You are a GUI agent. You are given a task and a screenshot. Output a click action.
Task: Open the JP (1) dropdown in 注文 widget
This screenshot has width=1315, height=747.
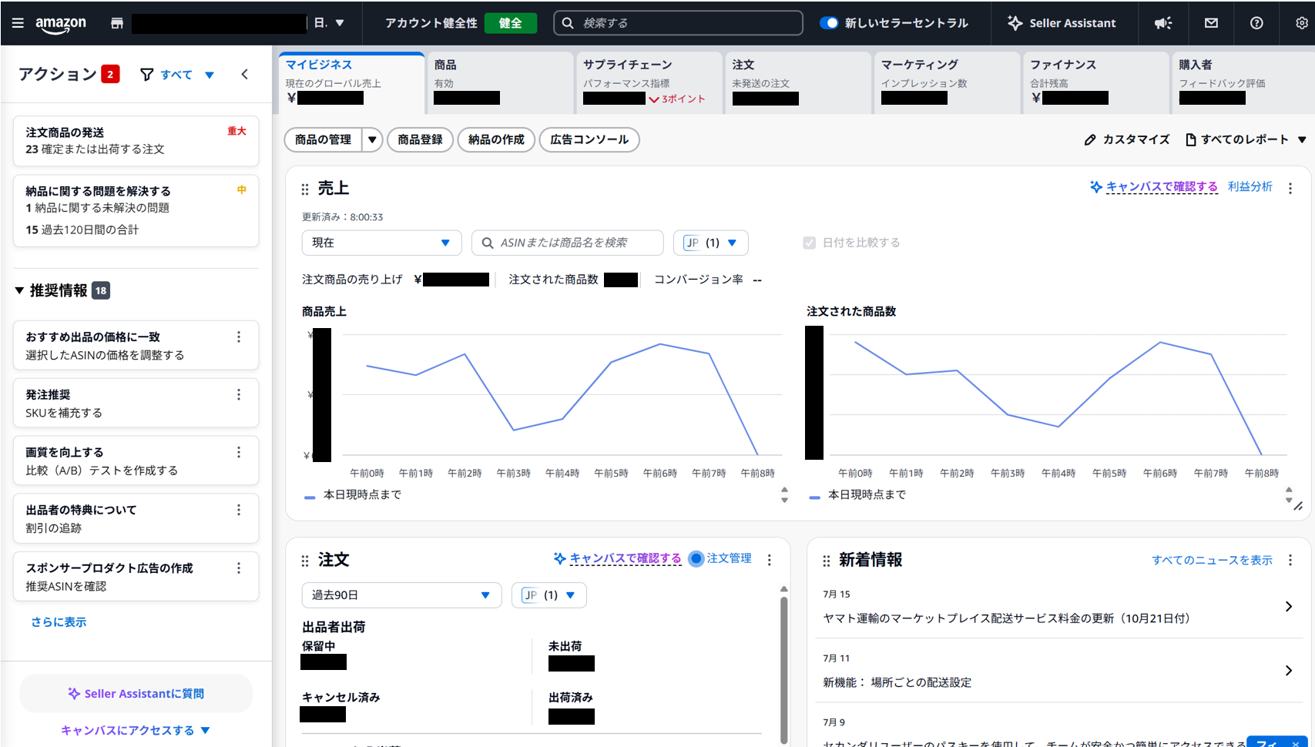tap(549, 595)
